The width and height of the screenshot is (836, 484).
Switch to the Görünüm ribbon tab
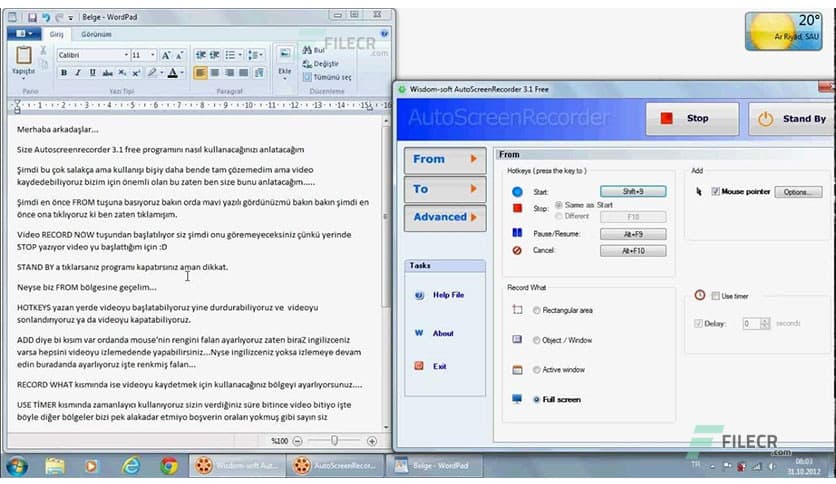[x=97, y=34]
